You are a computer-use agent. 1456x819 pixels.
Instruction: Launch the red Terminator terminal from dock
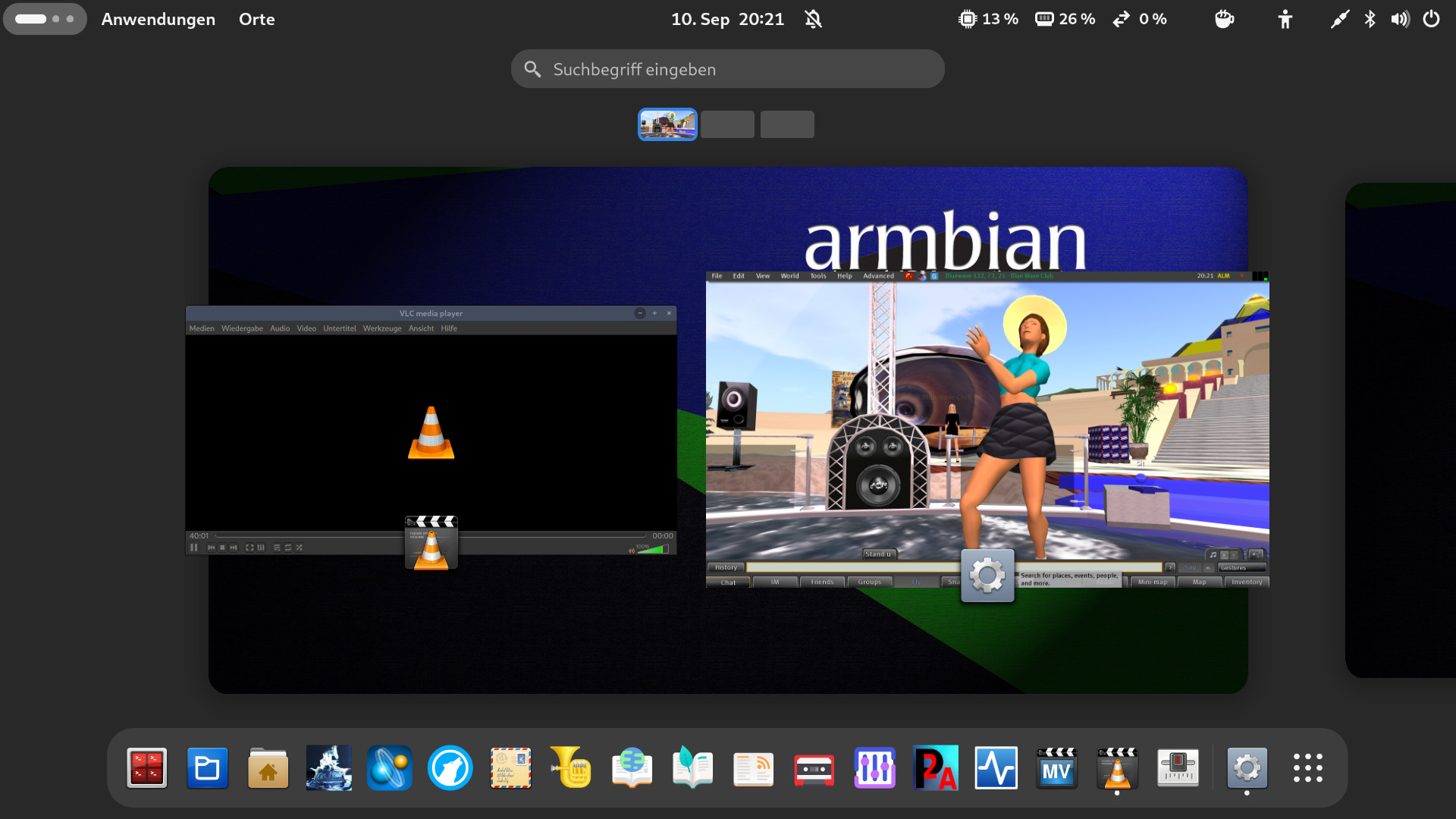[146, 768]
